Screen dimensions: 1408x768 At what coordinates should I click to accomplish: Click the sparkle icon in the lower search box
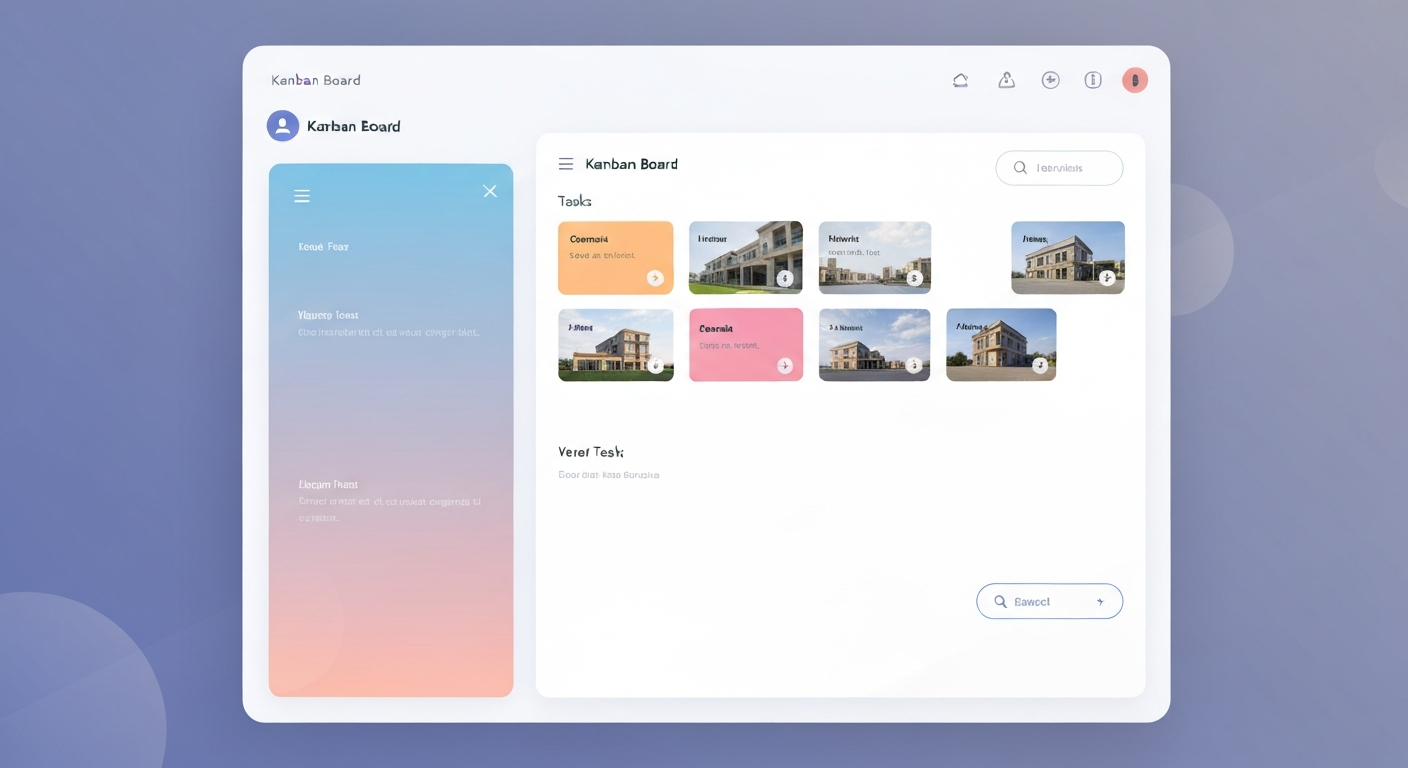click(x=1100, y=602)
